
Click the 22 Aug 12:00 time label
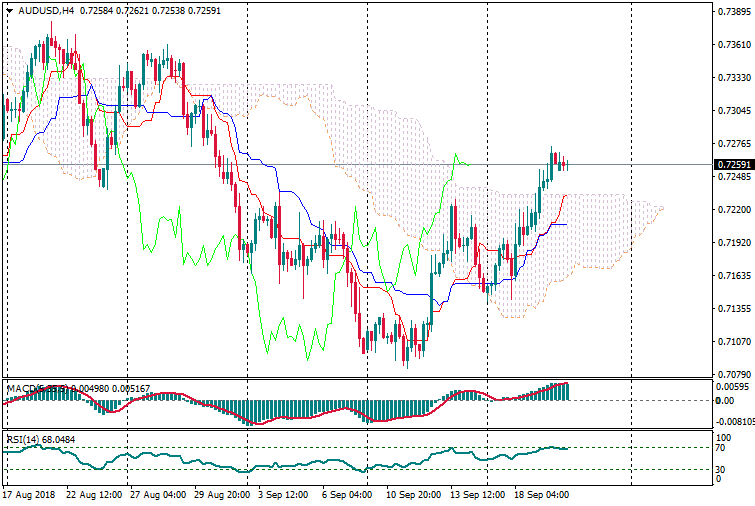click(x=94, y=495)
